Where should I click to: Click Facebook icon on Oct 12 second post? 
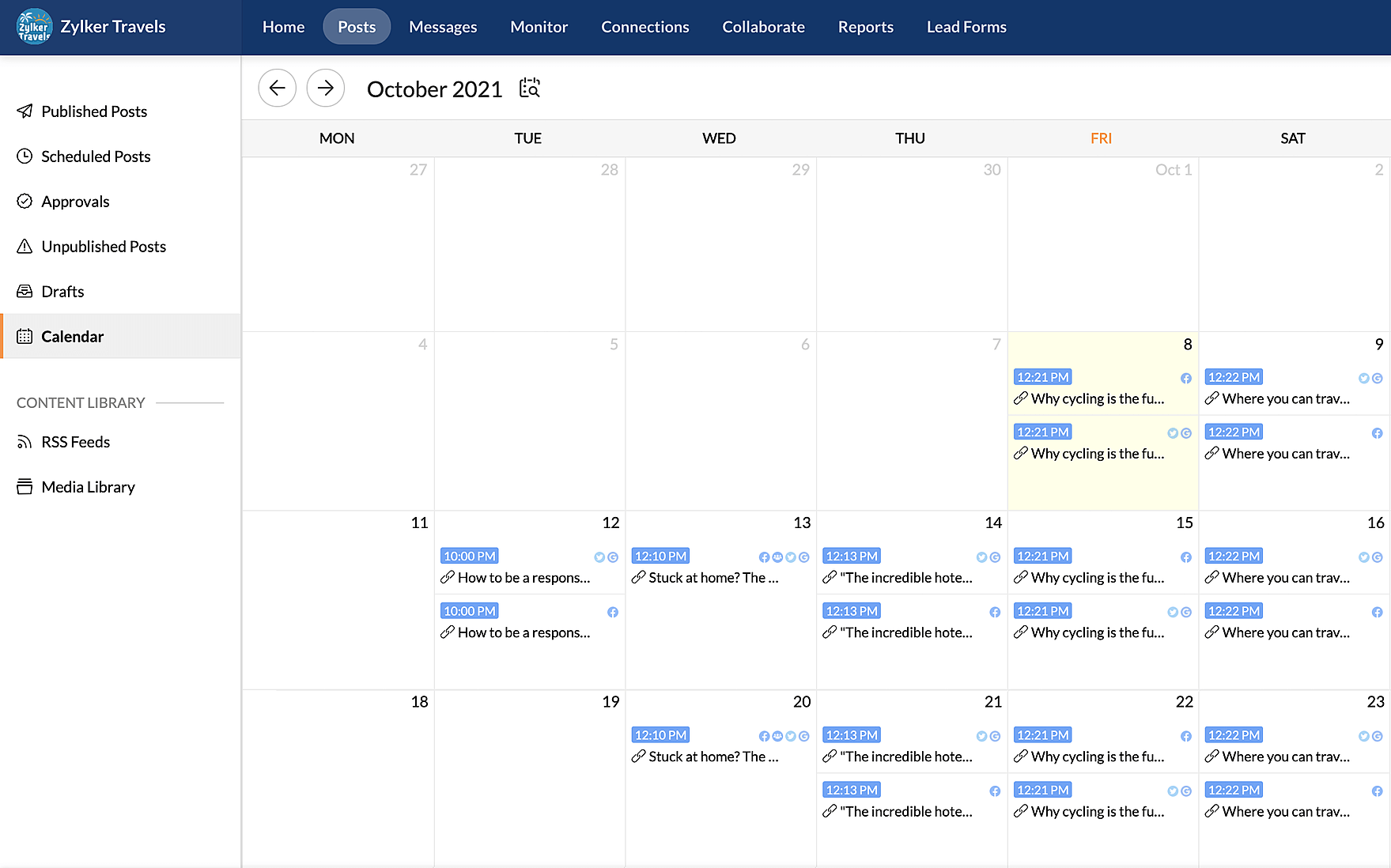[x=613, y=613]
